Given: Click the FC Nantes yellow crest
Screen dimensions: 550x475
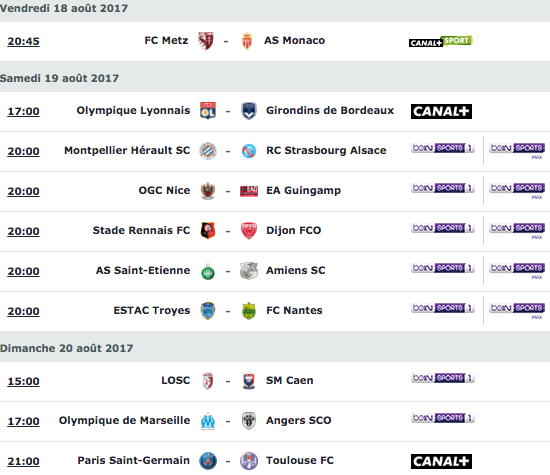Looking at the screenshot, I should pos(249,311).
